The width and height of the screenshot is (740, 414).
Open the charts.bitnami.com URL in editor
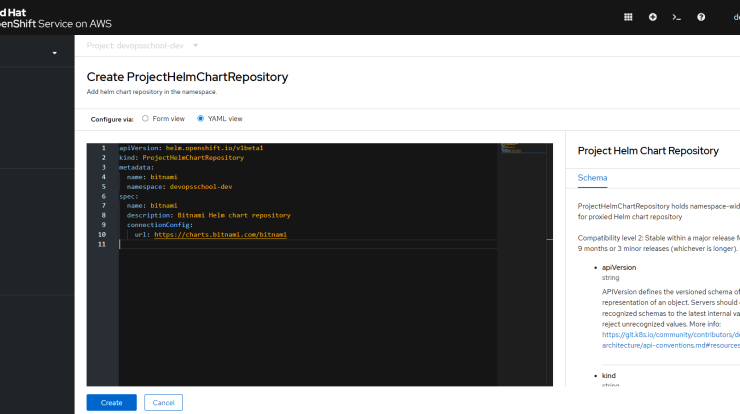click(x=220, y=235)
